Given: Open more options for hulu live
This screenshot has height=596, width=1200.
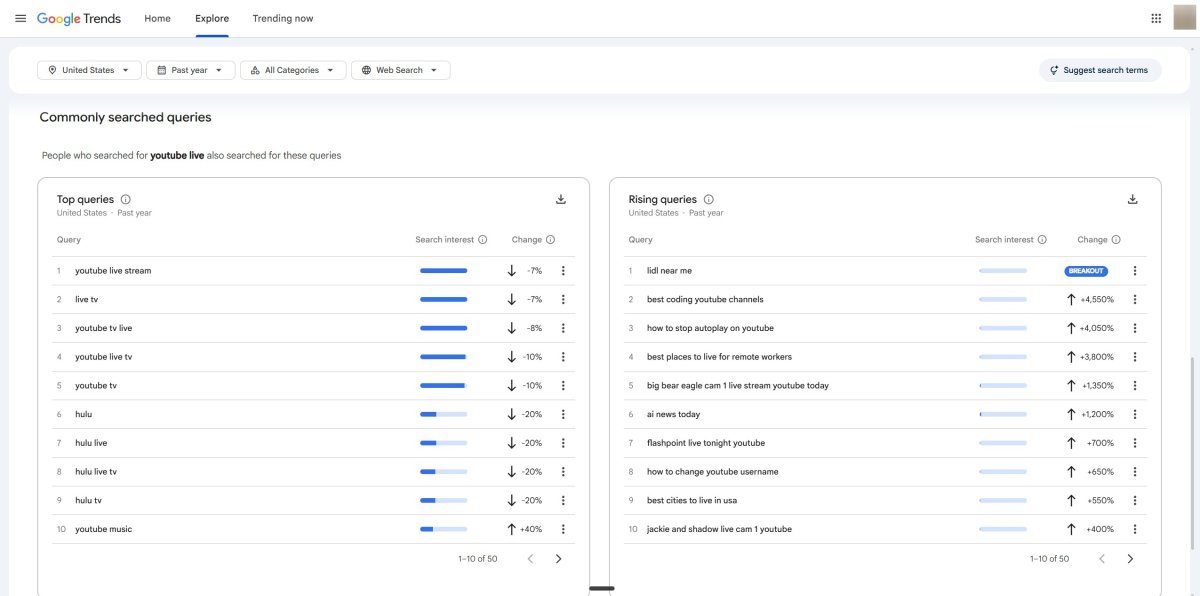Looking at the screenshot, I should 563,443.
